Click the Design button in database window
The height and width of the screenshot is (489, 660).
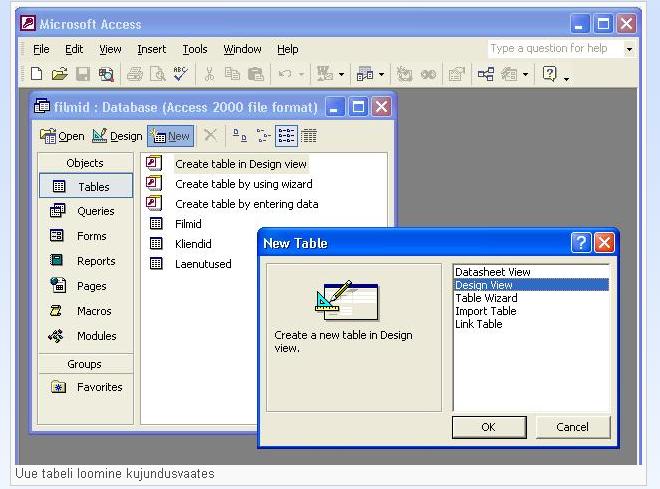pyautogui.click(x=117, y=136)
